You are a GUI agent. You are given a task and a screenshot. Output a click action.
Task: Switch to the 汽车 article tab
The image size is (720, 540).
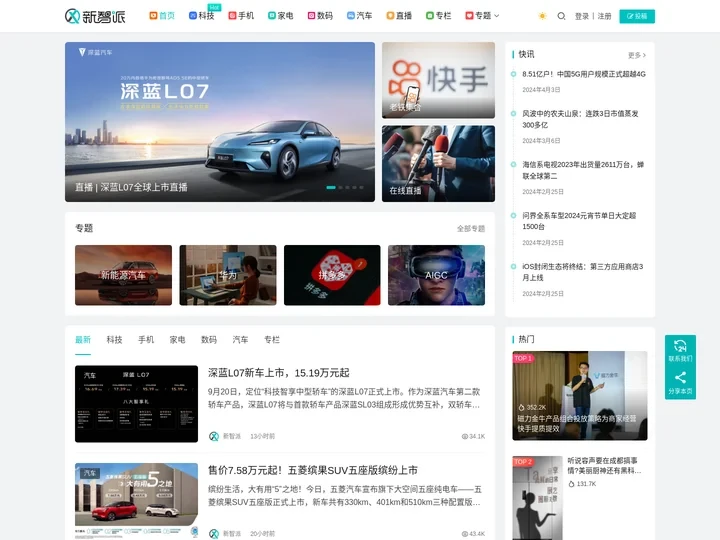pos(240,340)
